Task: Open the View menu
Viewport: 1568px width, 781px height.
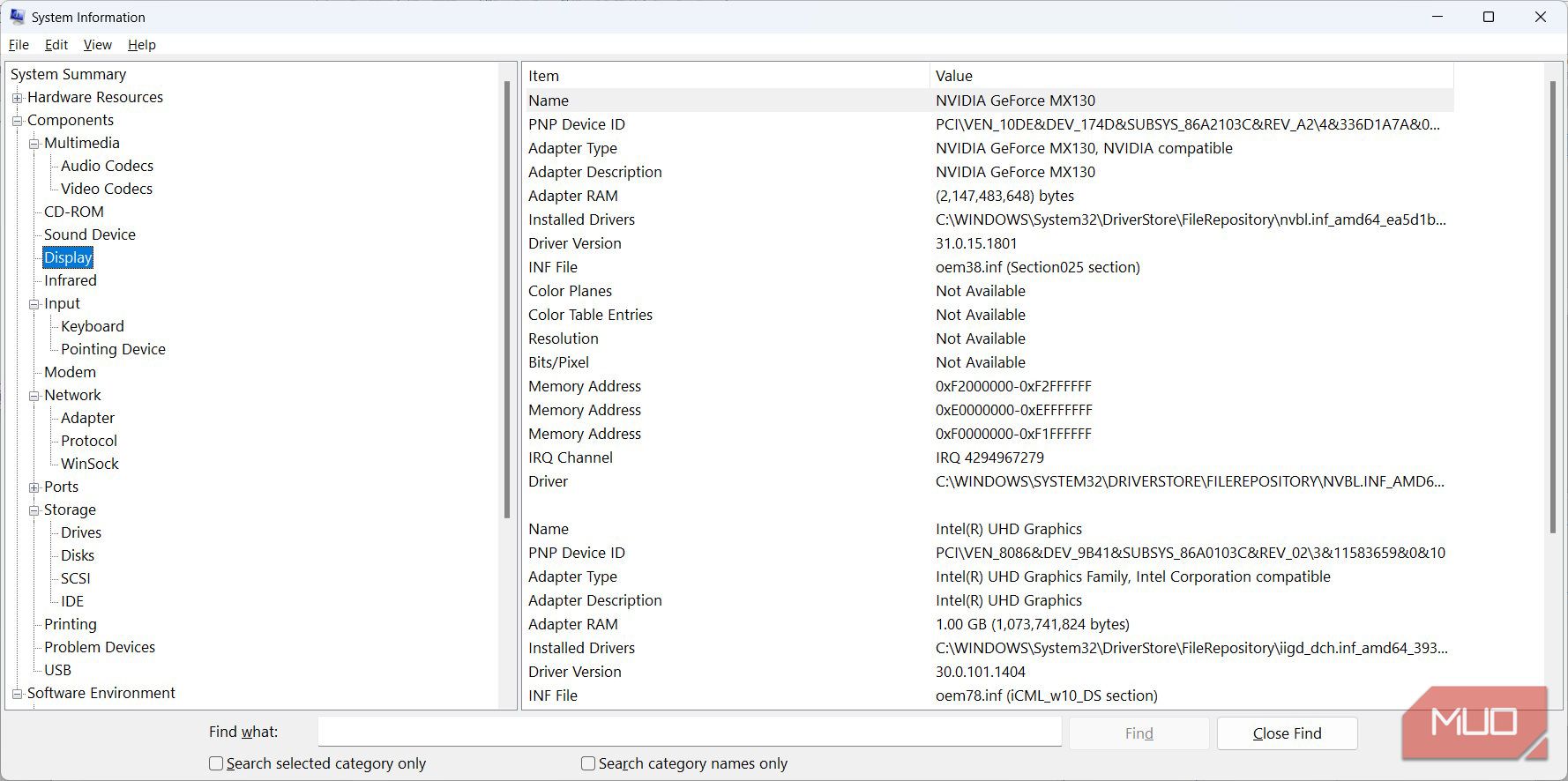Action: (x=97, y=45)
